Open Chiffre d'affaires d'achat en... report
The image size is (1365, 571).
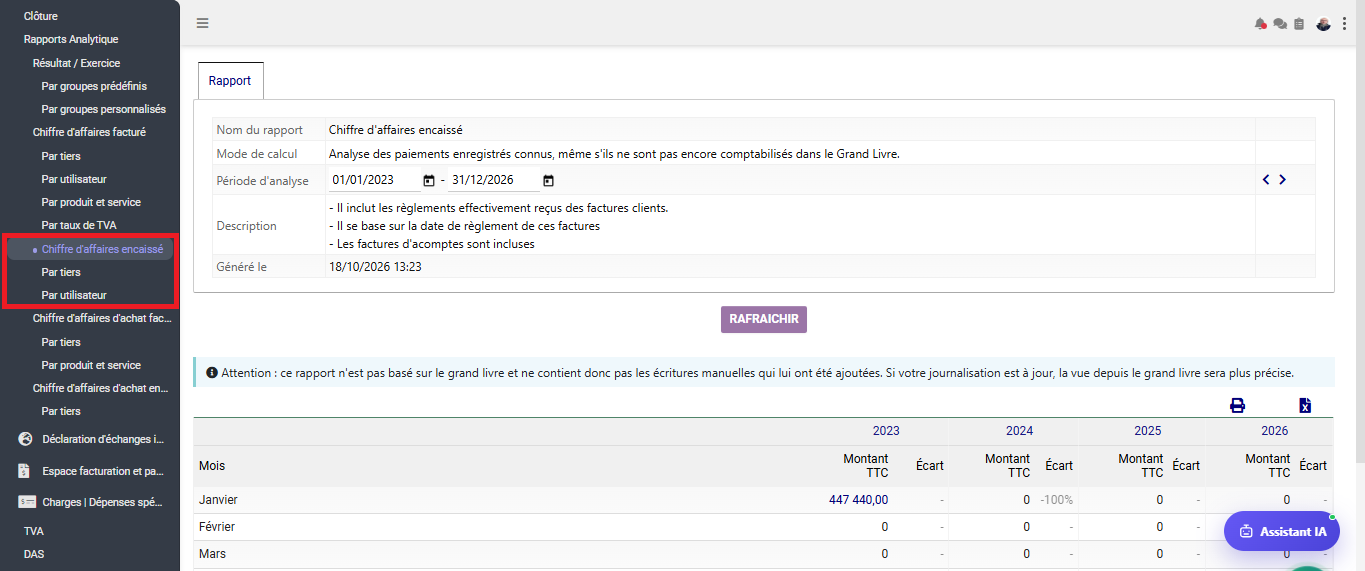(99, 388)
